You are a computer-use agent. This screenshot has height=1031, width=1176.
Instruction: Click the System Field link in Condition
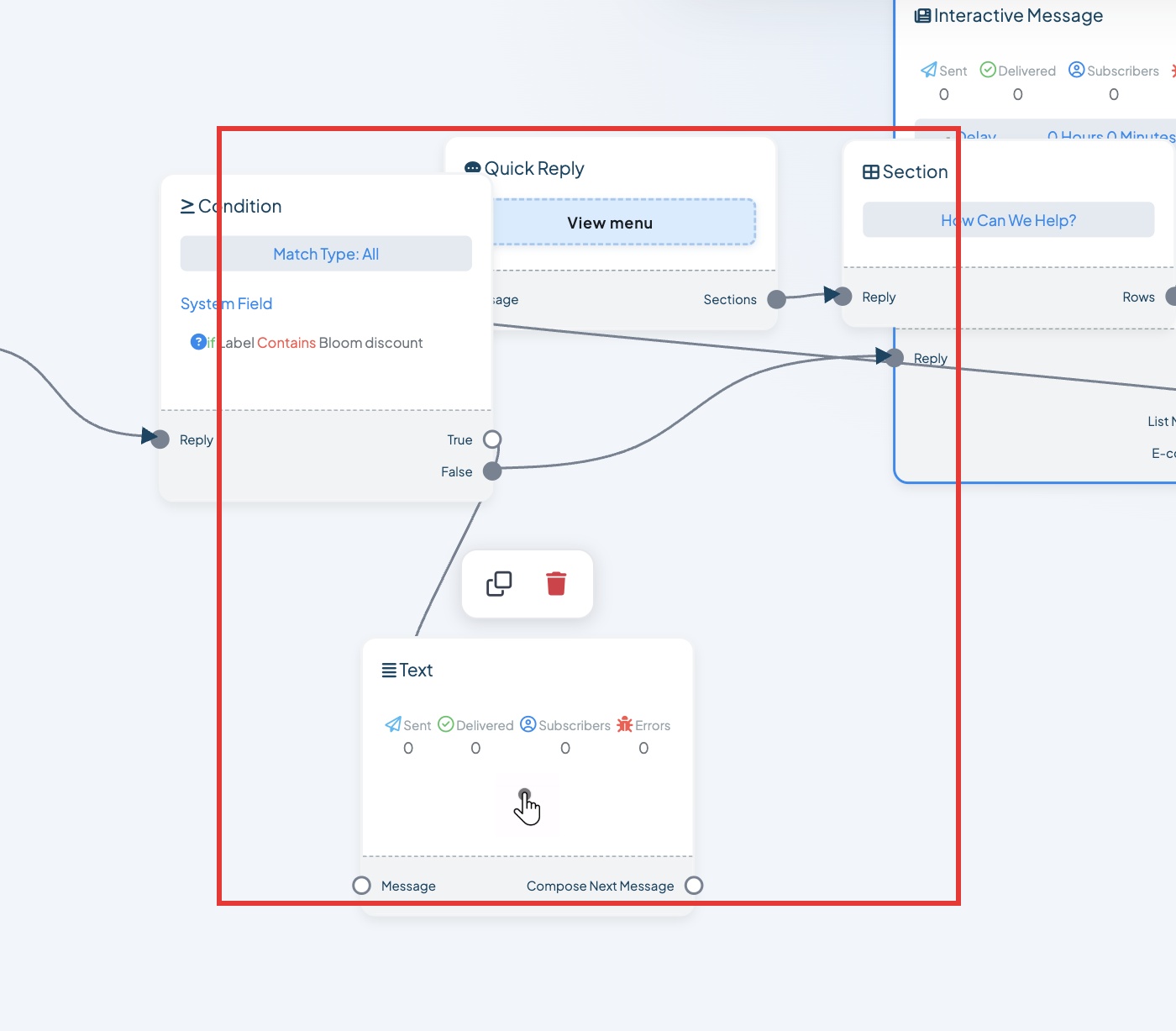point(226,303)
